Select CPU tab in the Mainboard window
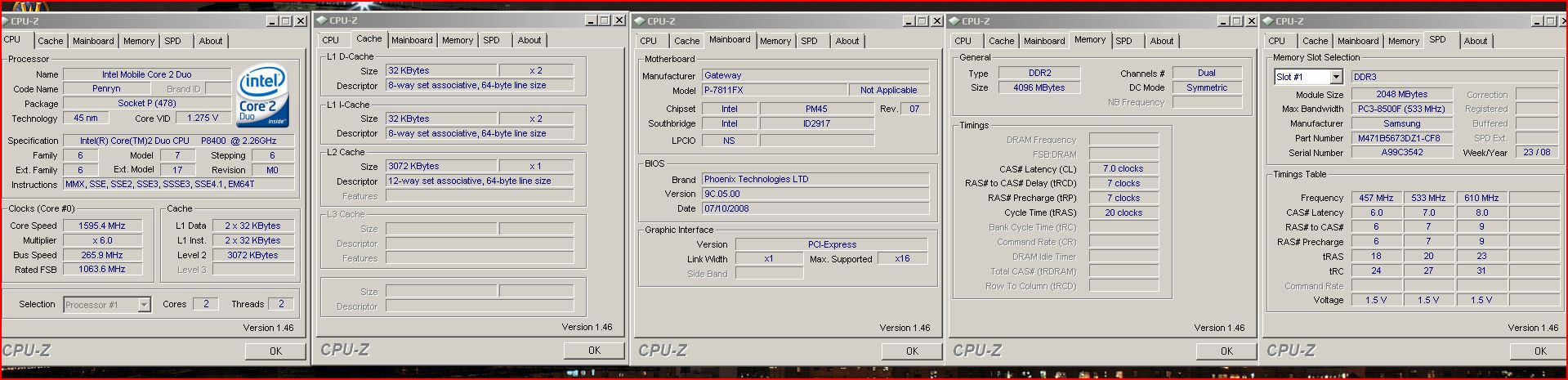The width and height of the screenshot is (1568, 380). pyautogui.click(x=648, y=41)
